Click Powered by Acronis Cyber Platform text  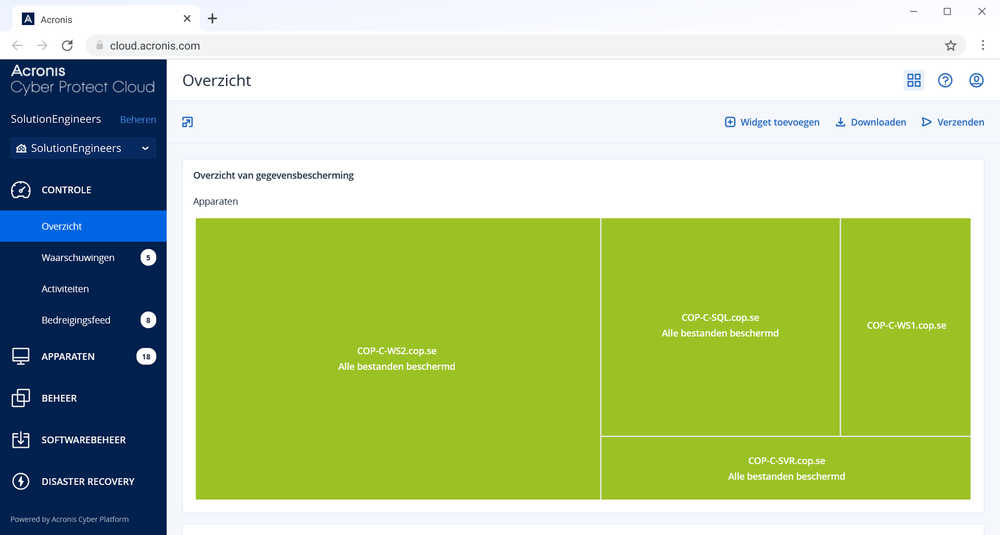click(x=70, y=519)
